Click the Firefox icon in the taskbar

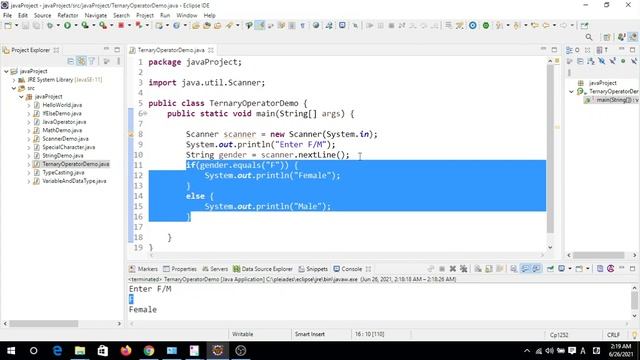(x=126, y=350)
